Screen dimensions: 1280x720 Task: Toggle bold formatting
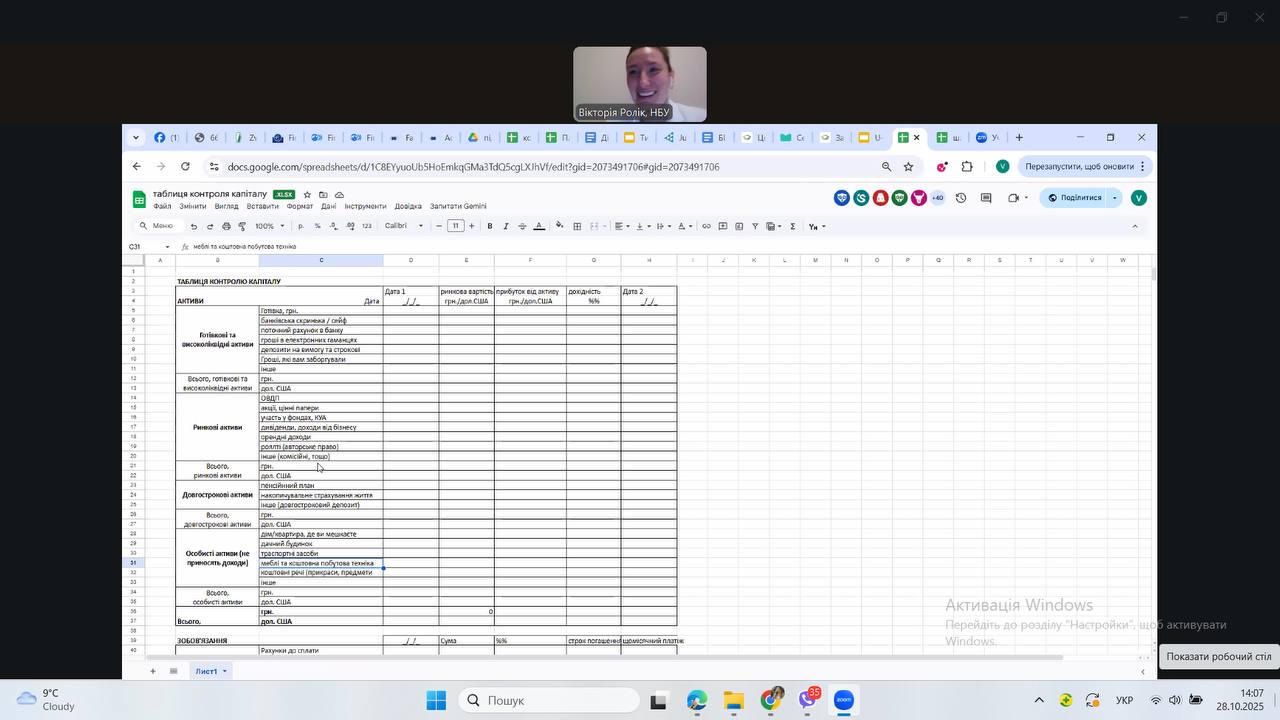(x=489, y=226)
